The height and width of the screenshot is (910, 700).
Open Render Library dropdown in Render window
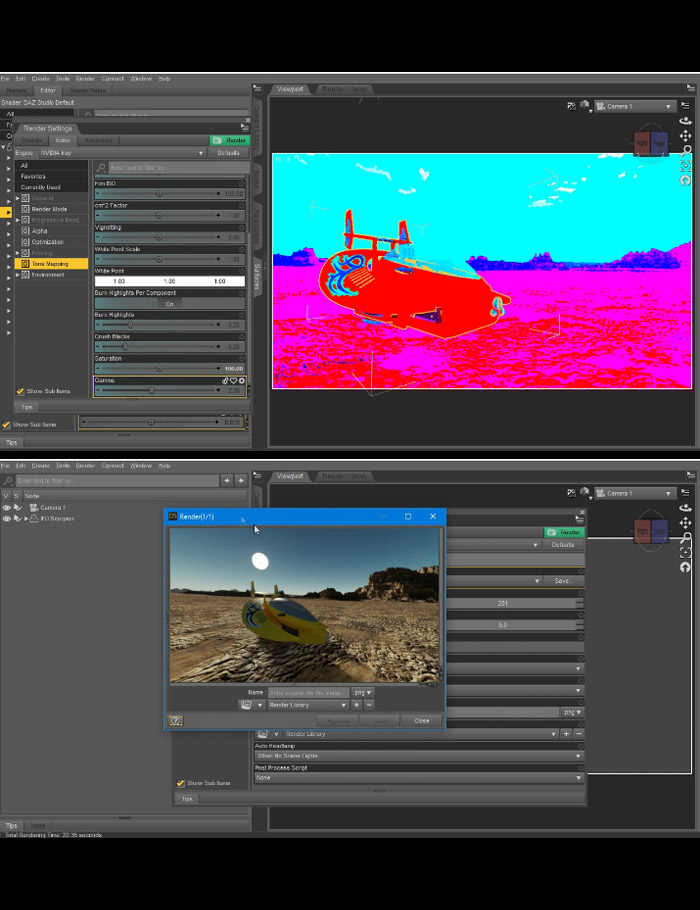coord(308,705)
